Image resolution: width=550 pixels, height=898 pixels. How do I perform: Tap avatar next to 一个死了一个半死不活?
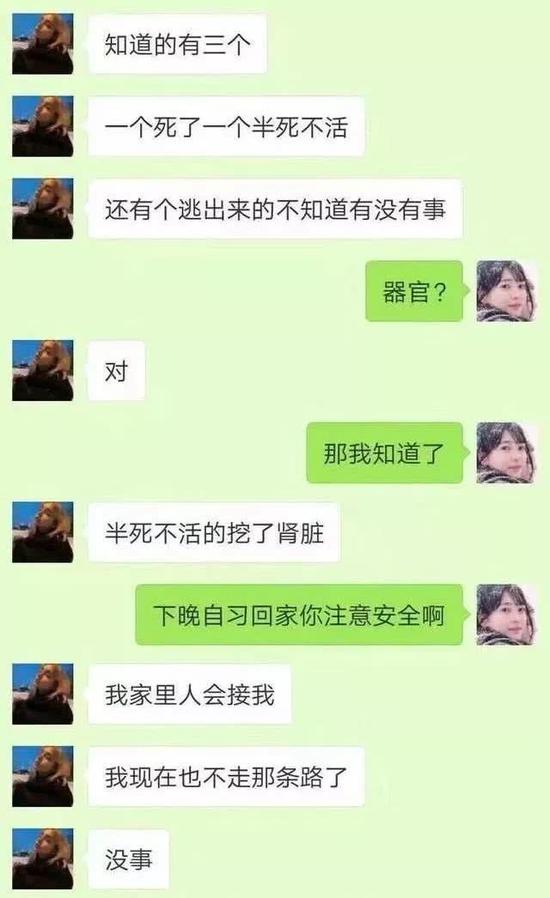coord(43,127)
